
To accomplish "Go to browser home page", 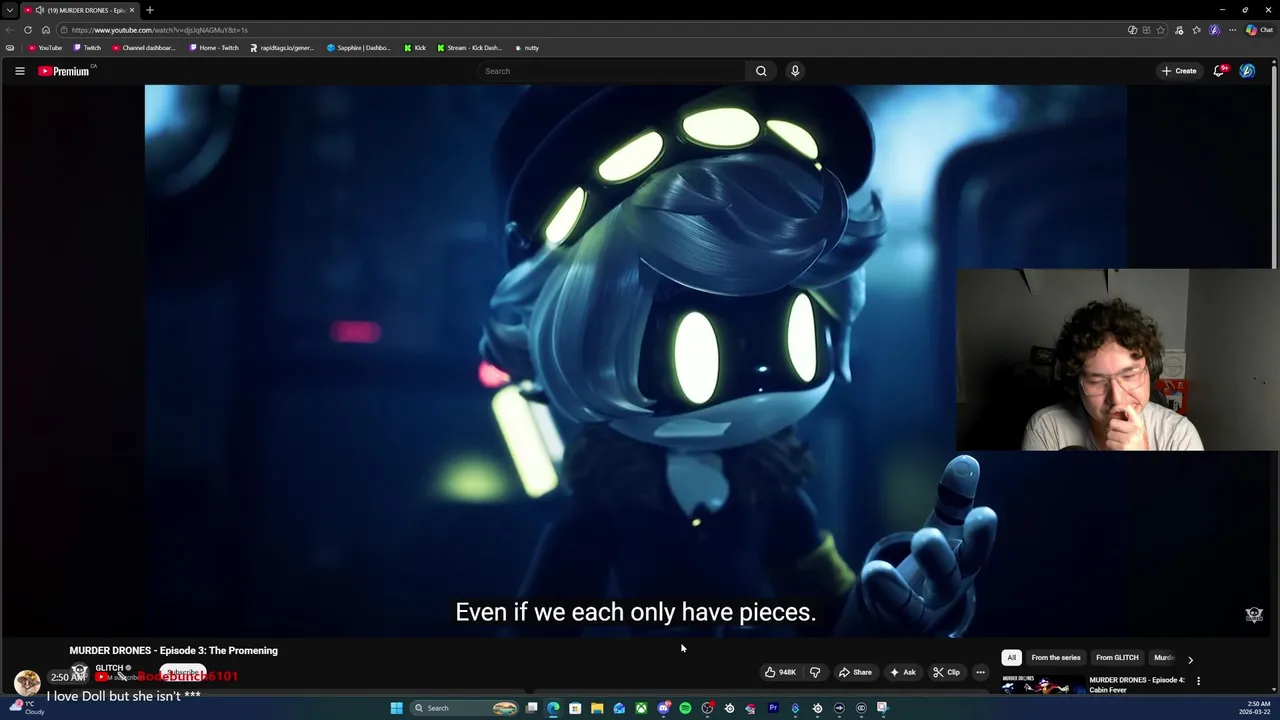I will (x=45, y=30).
